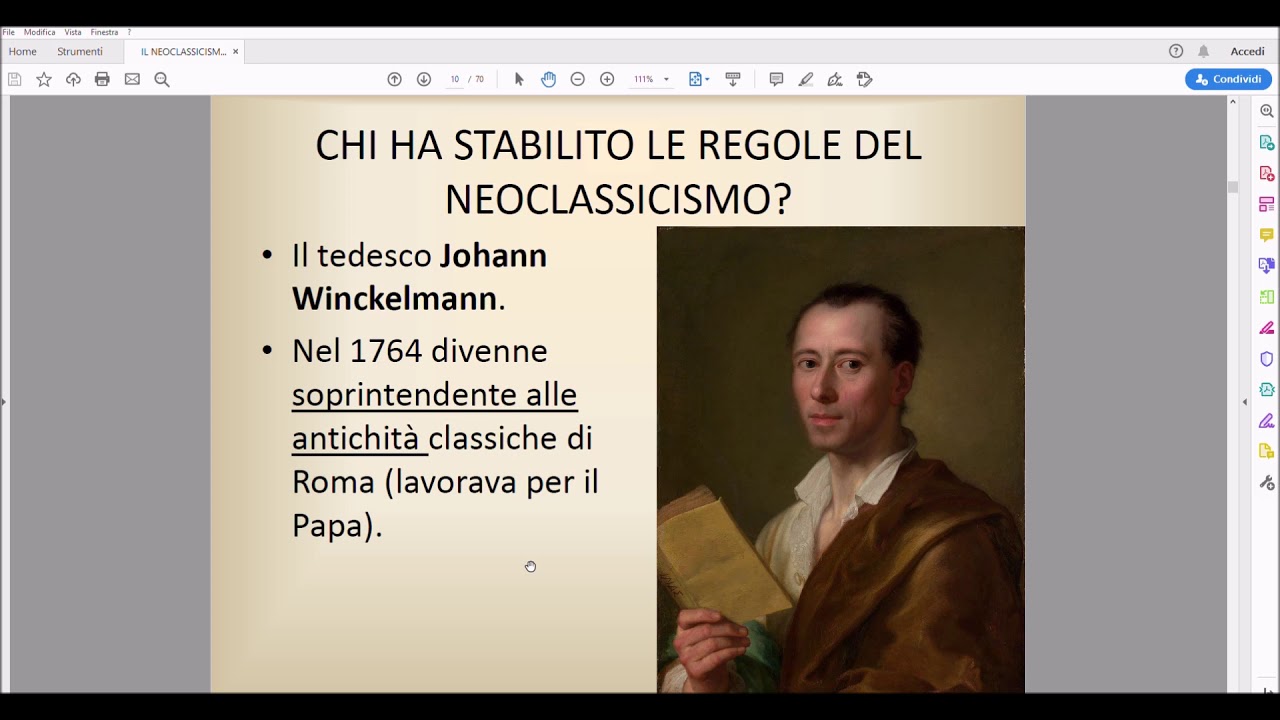The width and height of the screenshot is (1280, 720).
Task: Send the file by email envelope icon
Action: (x=132, y=79)
